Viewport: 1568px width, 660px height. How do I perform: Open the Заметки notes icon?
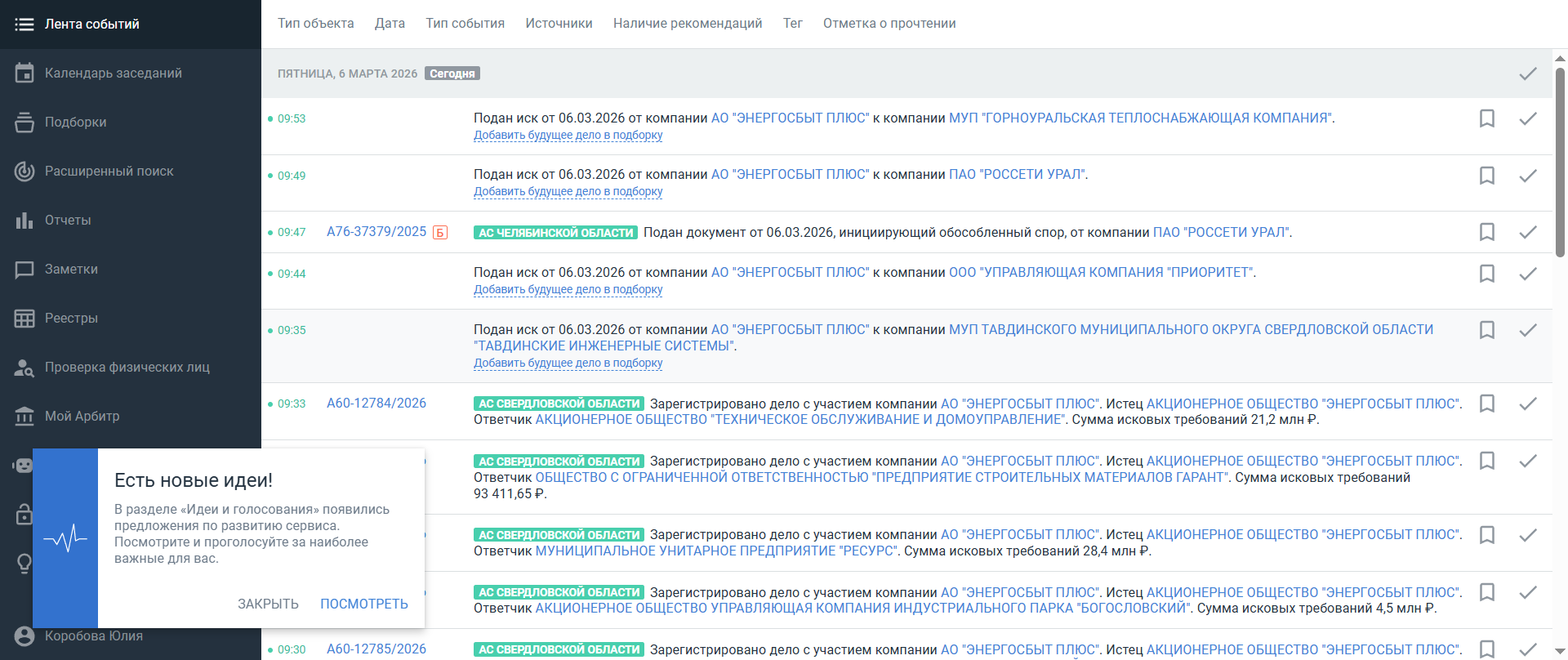pyautogui.click(x=24, y=269)
